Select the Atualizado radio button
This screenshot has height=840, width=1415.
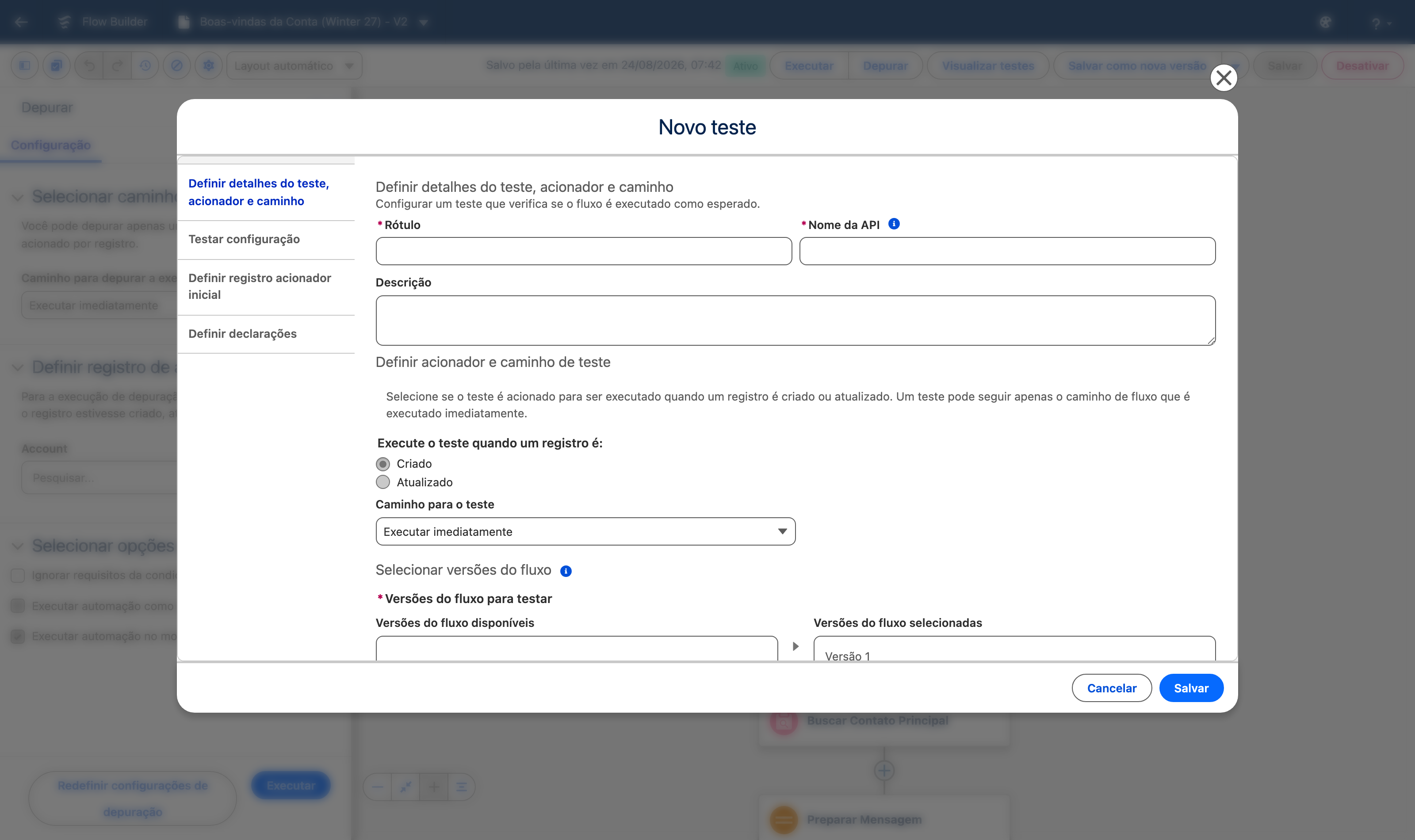click(383, 482)
